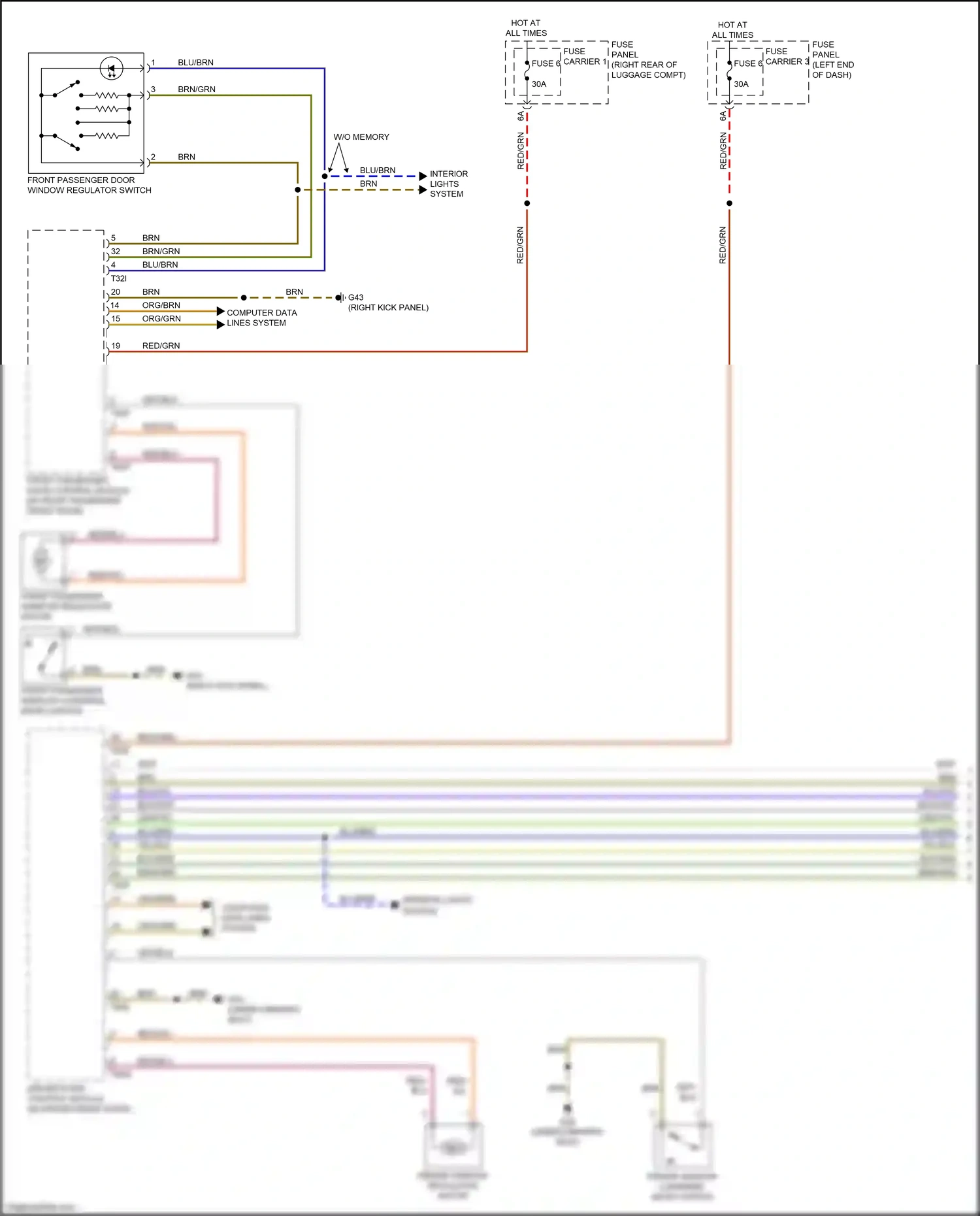This screenshot has width=980, height=1216.
Task: Select the BLU/BRN label at switch pin 1
Action: (x=196, y=63)
